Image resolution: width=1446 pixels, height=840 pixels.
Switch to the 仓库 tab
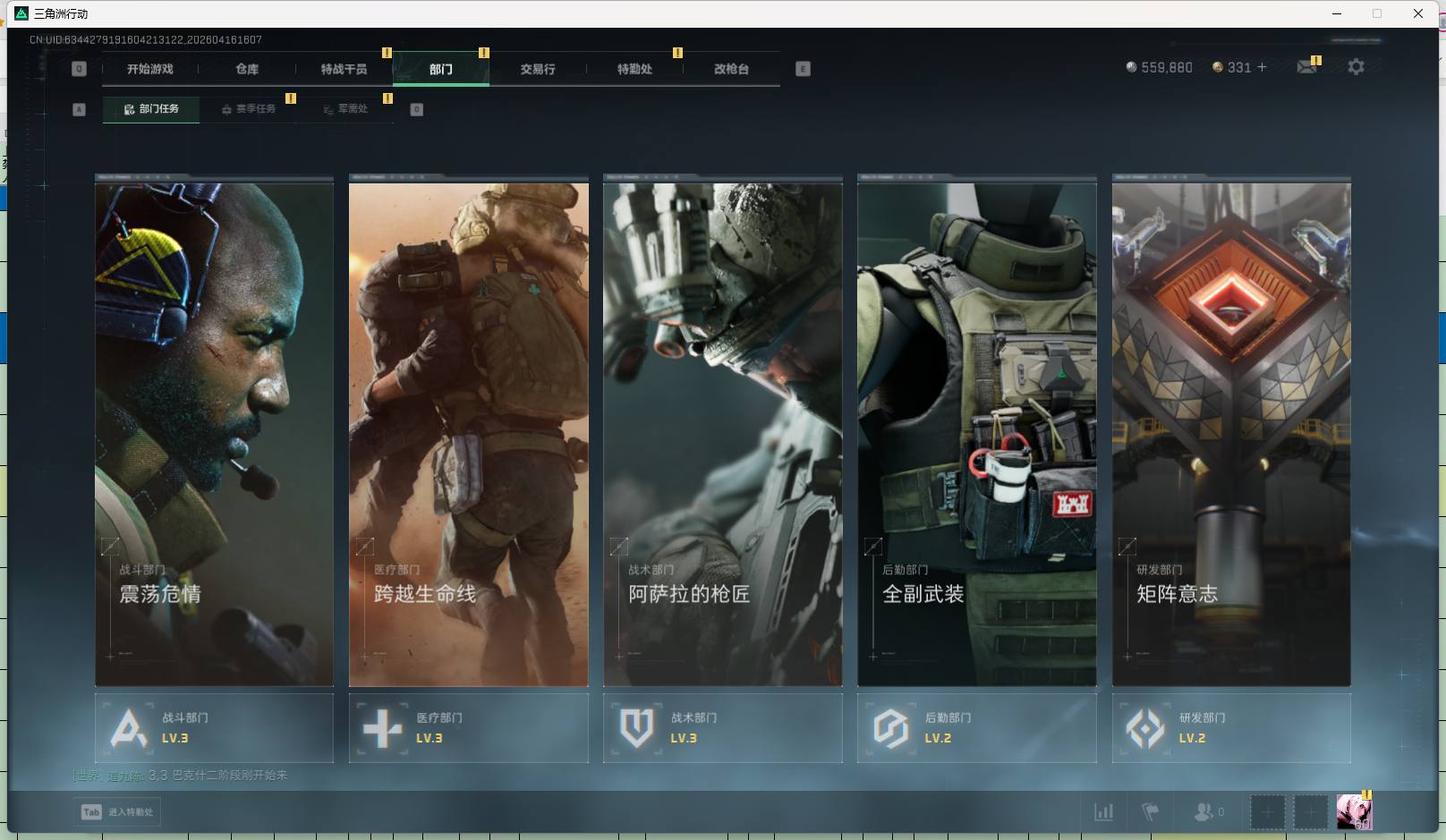[247, 69]
